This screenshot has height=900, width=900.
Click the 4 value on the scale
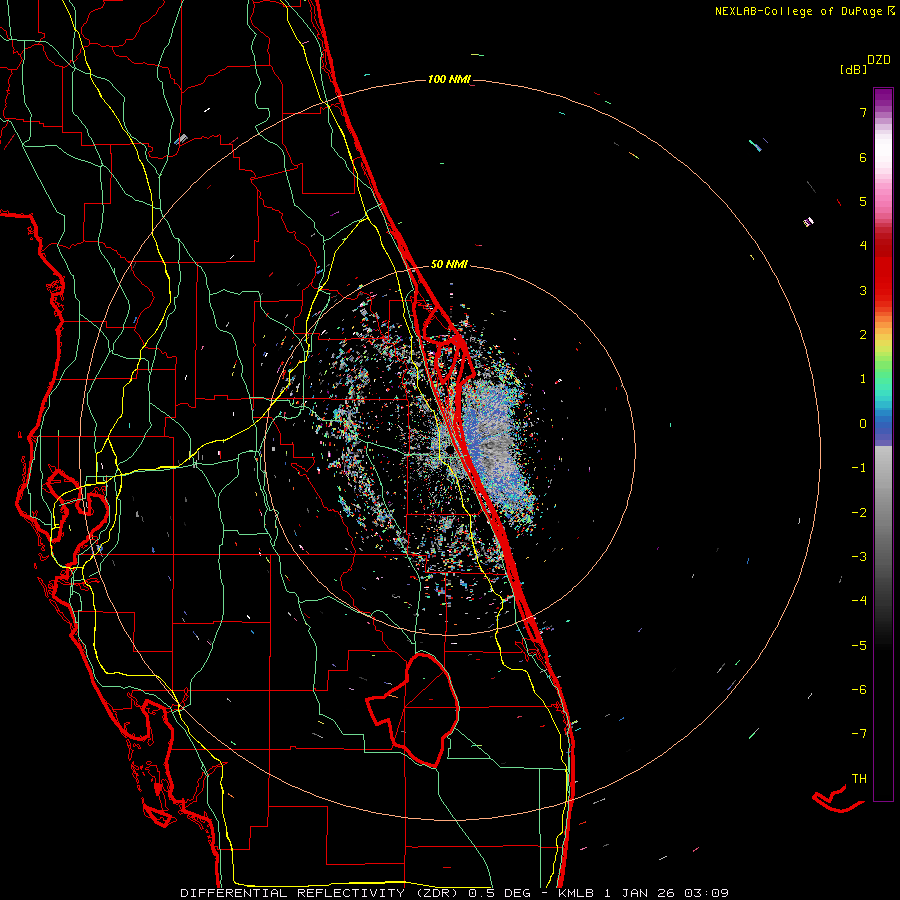click(x=863, y=246)
